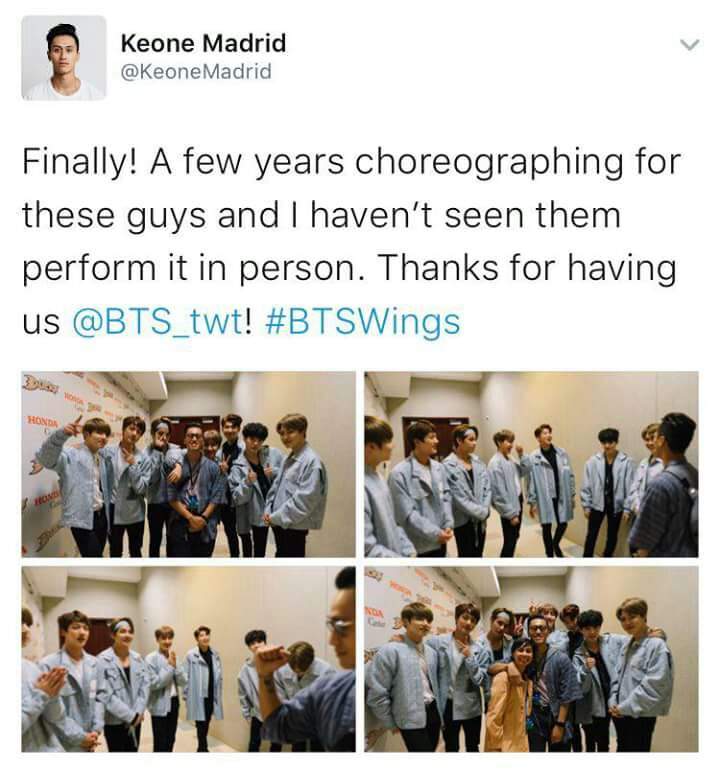Open the #BTSWings hashtag

(x=362, y=322)
